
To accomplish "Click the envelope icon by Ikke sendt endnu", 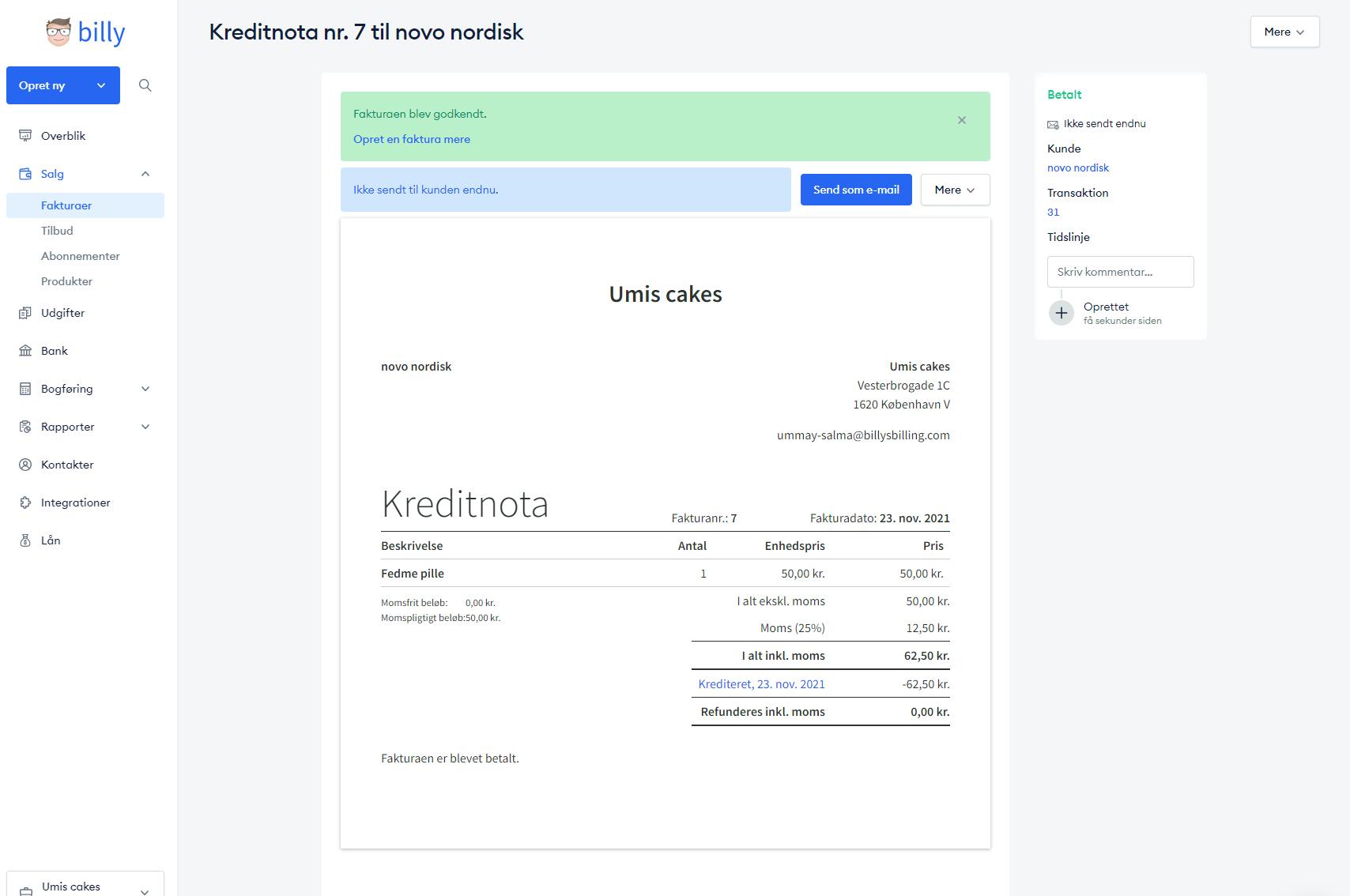I will [1053, 124].
